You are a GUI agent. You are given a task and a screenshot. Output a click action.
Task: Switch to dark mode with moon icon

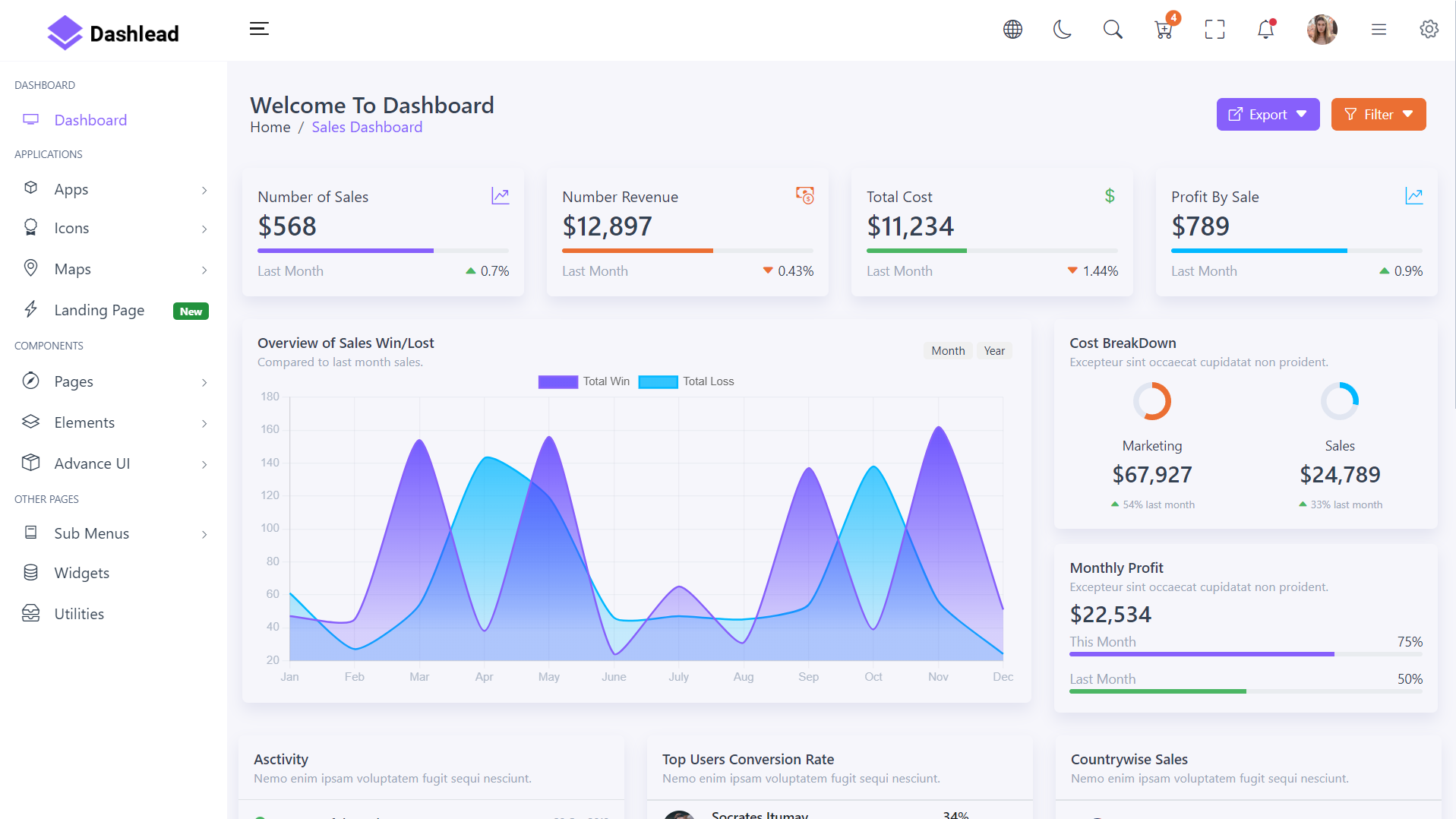tap(1063, 30)
